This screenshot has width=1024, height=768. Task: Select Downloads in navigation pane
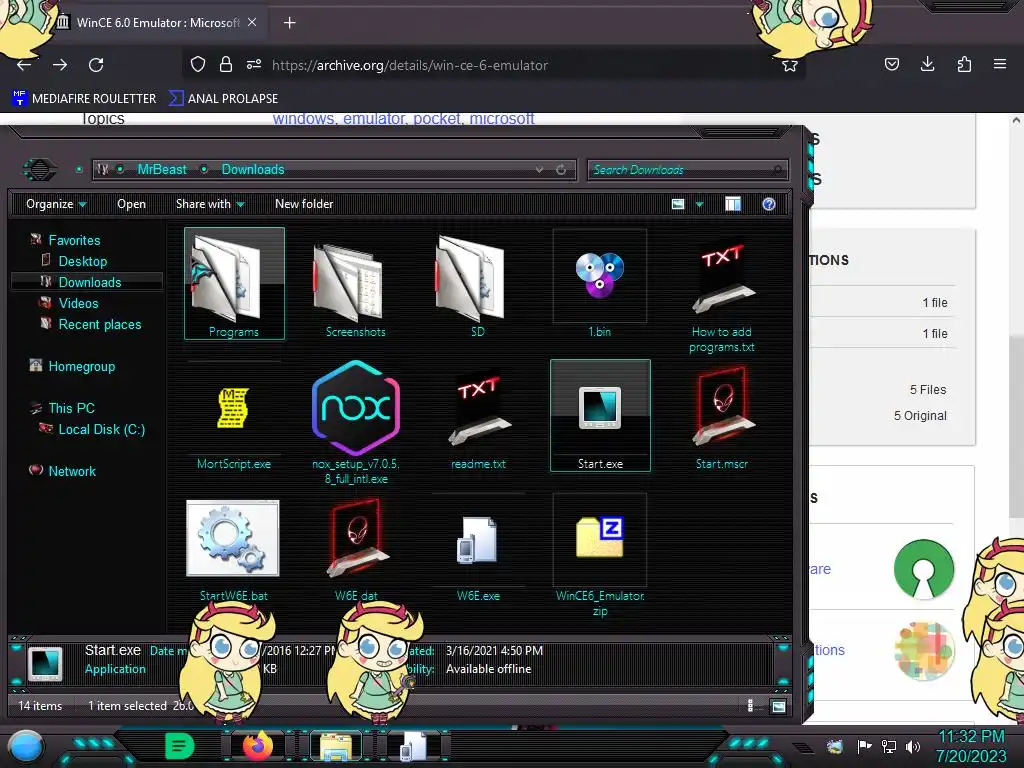89,282
